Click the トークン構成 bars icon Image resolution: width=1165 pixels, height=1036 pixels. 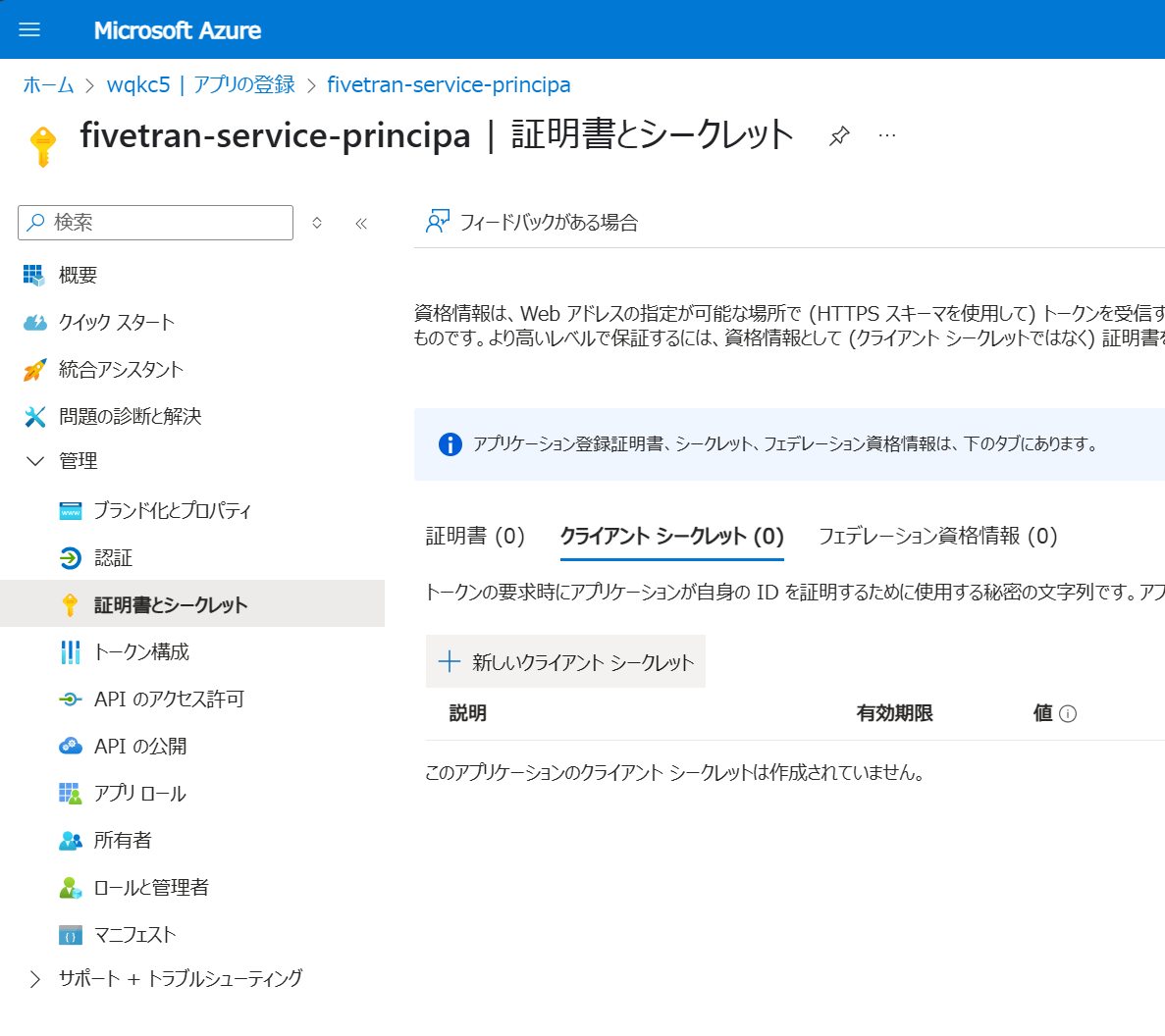pyautogui.click(x=70, y=652)
